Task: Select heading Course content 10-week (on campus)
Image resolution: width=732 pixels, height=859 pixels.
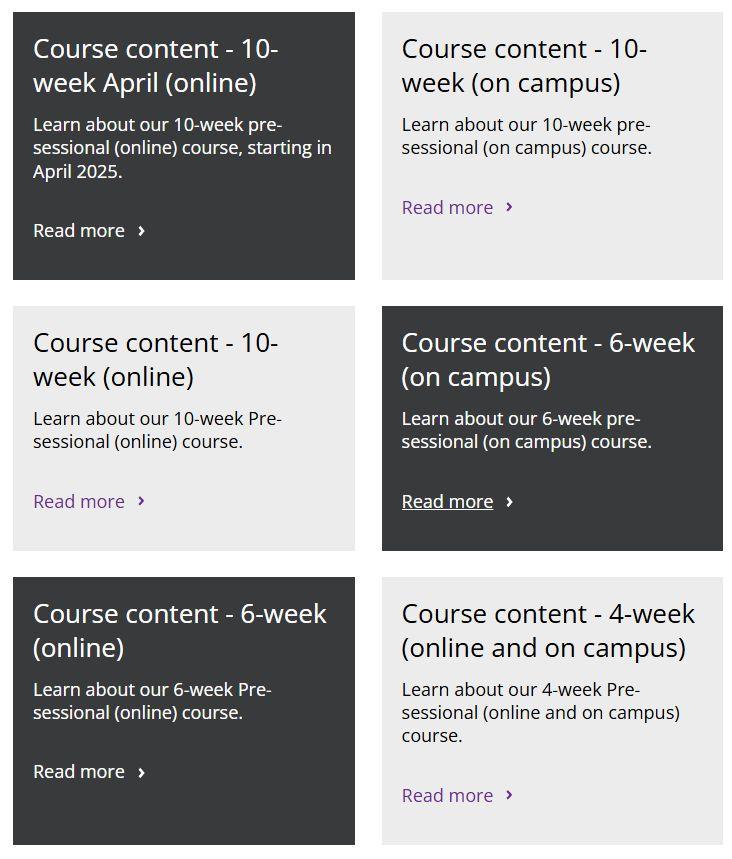Action: [x=524, y=66]
